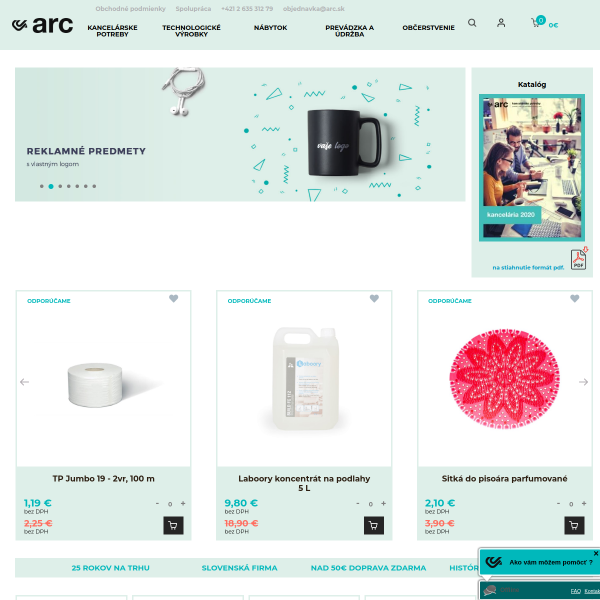Add Laboory koncentrát to cart
Image resolution: width=600 pixels, height=600 pixels.
(374, 525)
